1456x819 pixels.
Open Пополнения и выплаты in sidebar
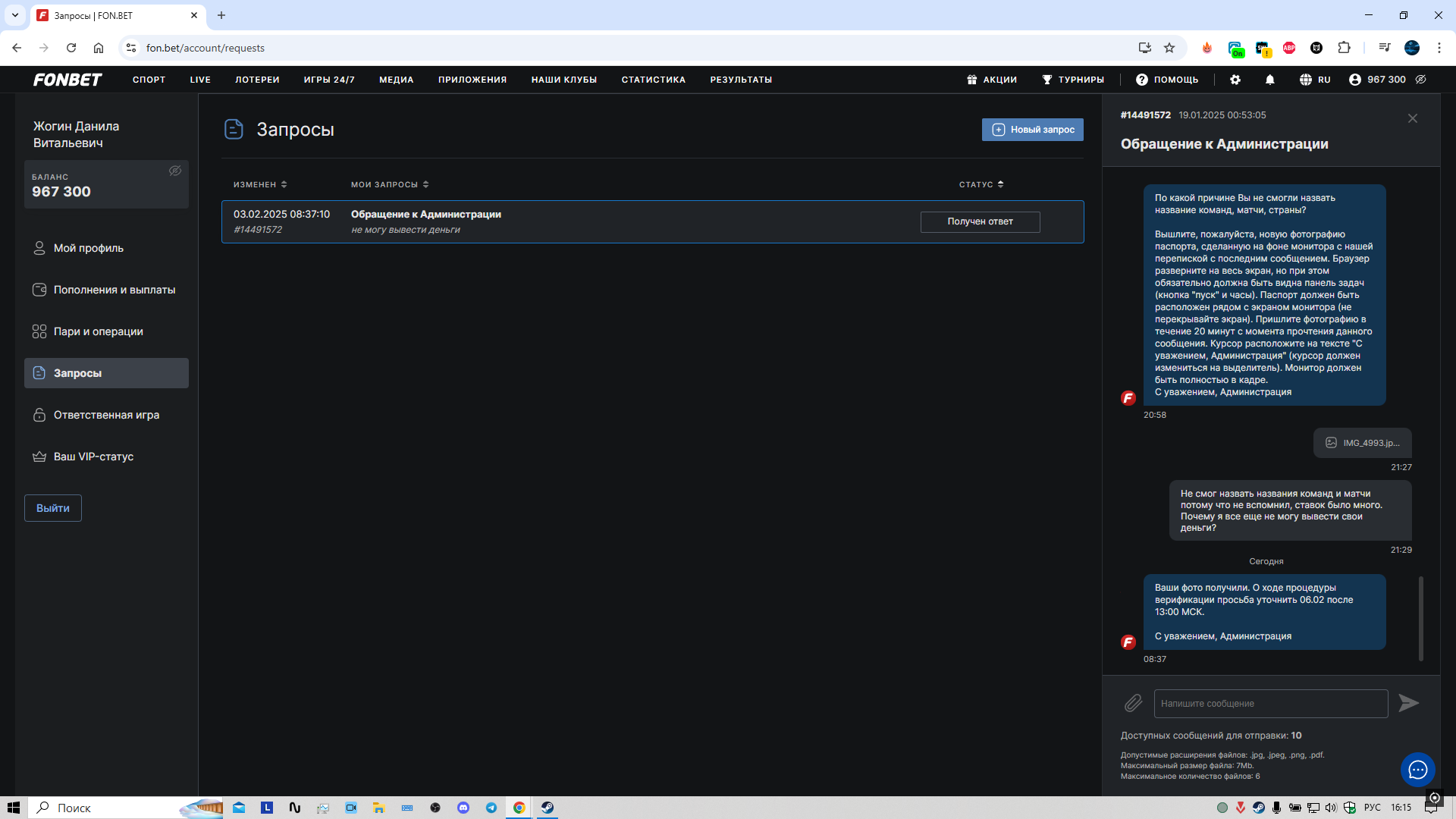point(106,290)
